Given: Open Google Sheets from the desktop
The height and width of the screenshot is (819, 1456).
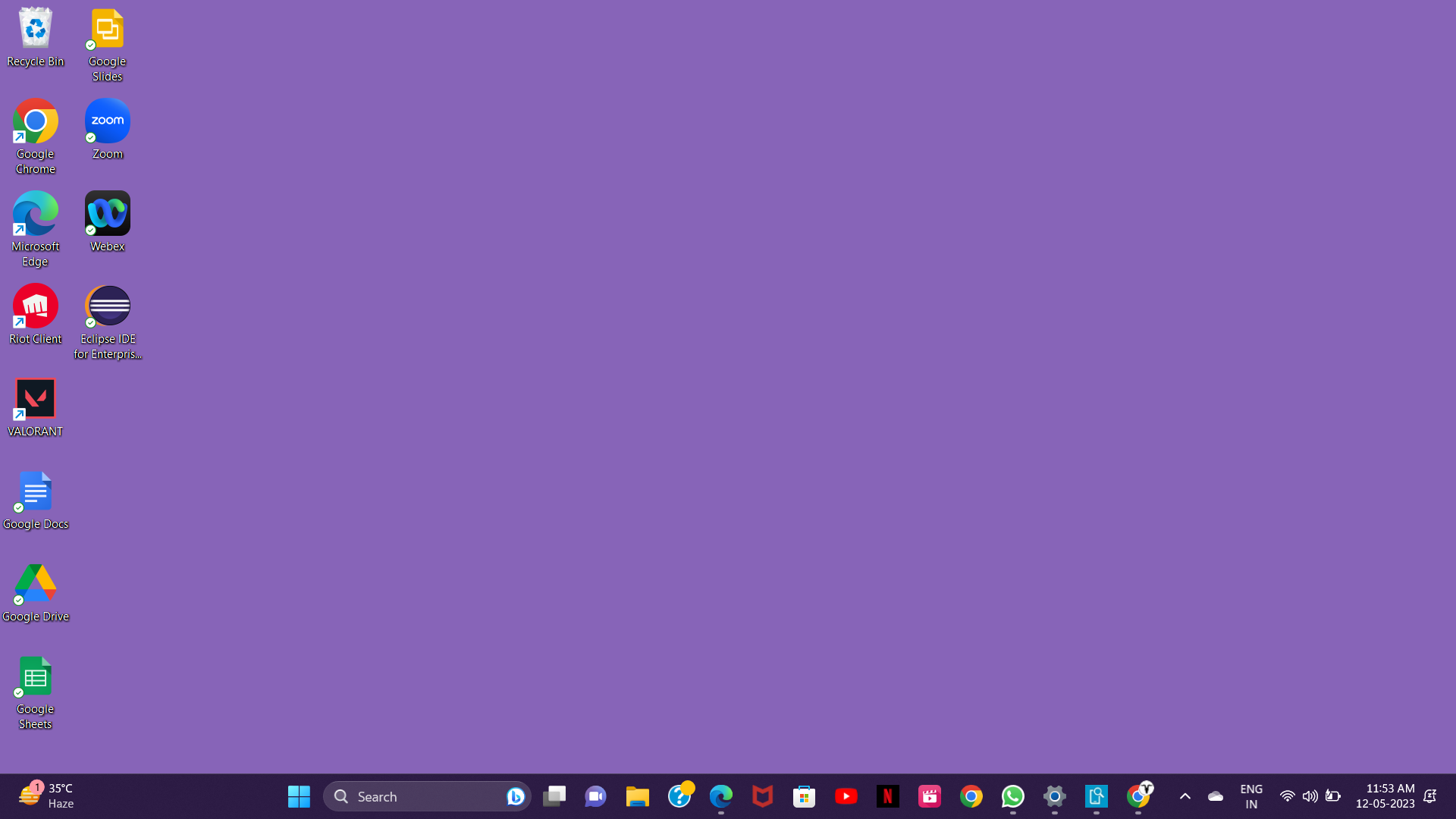Looking at the screenshot, I should pyautogui.click(x=35, y=675).
